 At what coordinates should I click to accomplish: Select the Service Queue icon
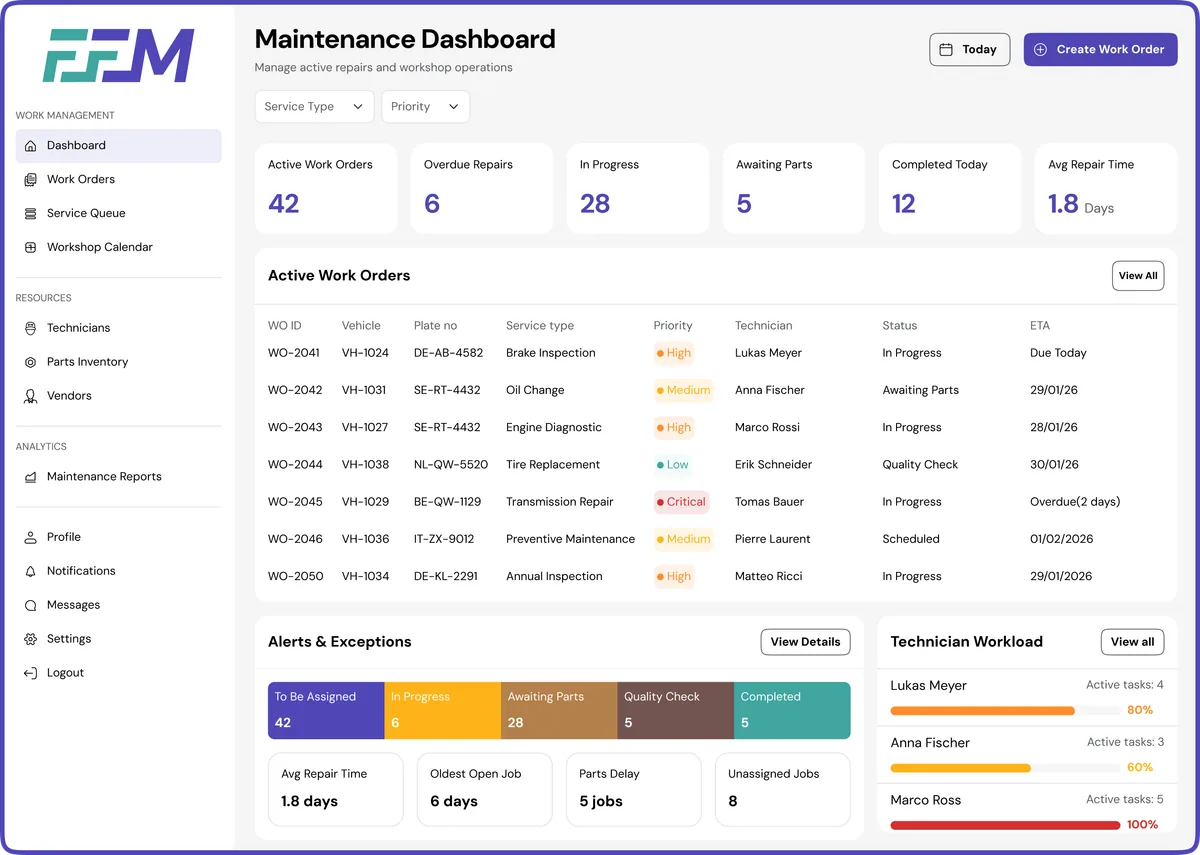(30, 213)
